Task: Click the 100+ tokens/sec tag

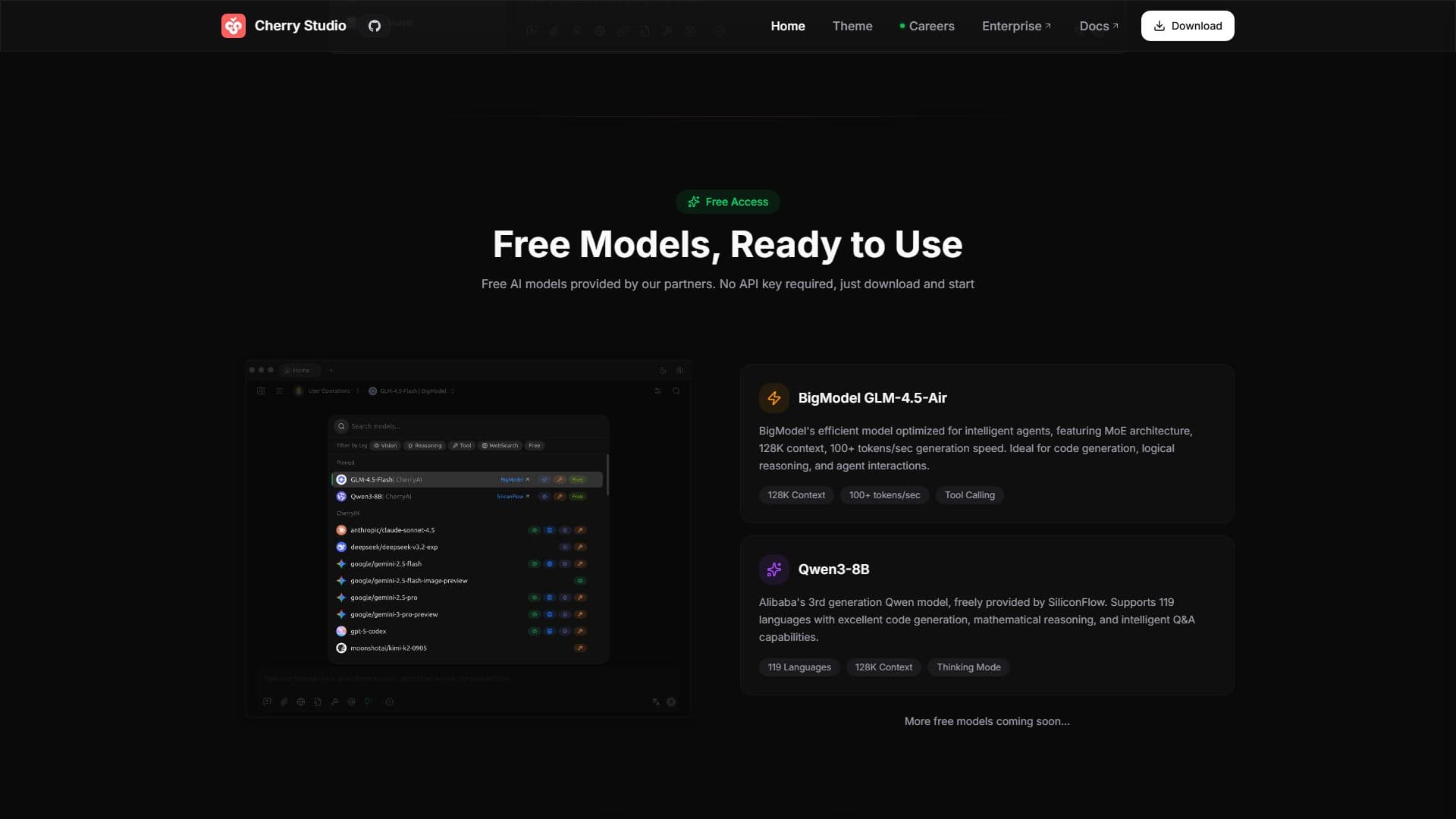Action: coord(884,495)
